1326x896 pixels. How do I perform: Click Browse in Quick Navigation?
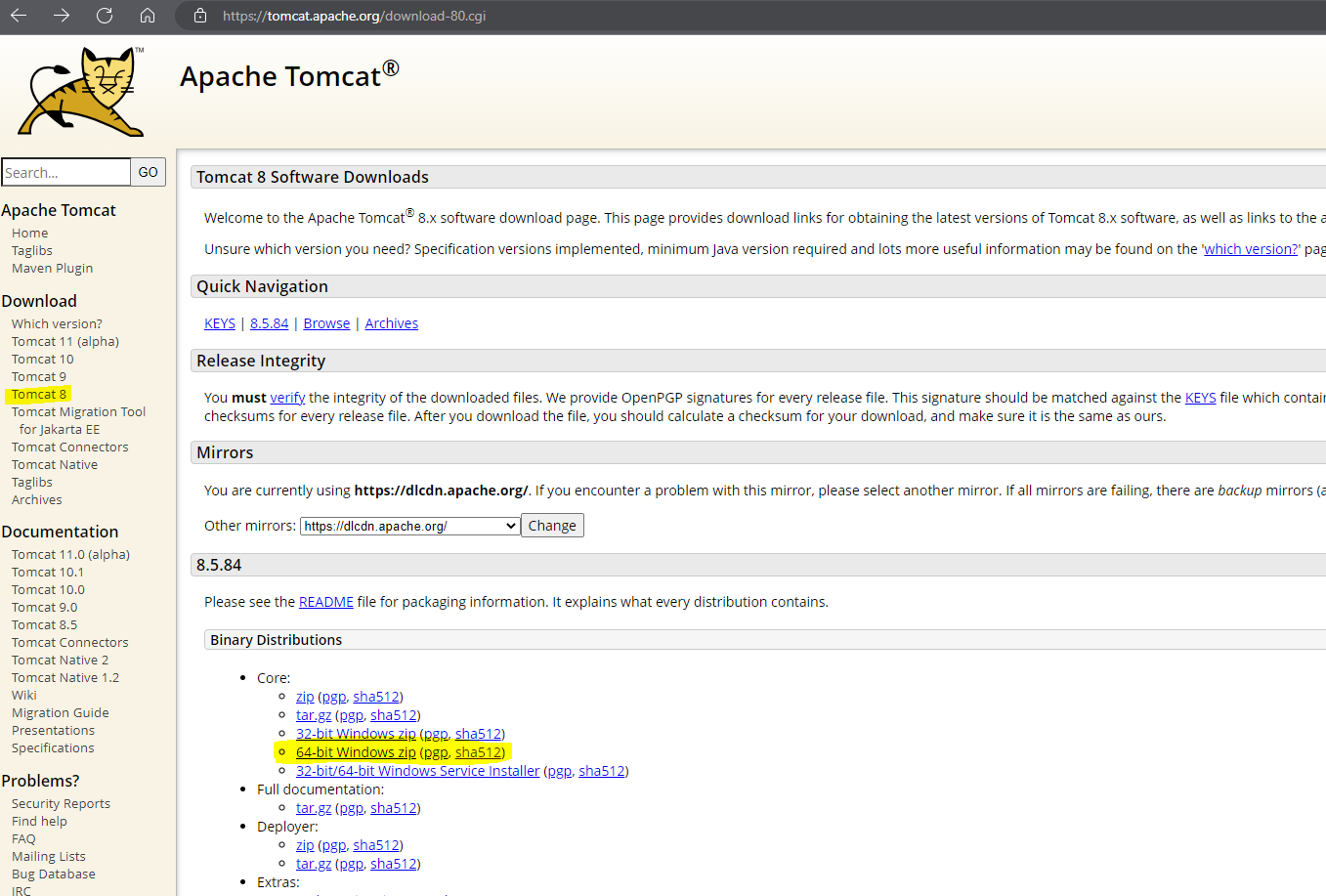tap(326, 323)
